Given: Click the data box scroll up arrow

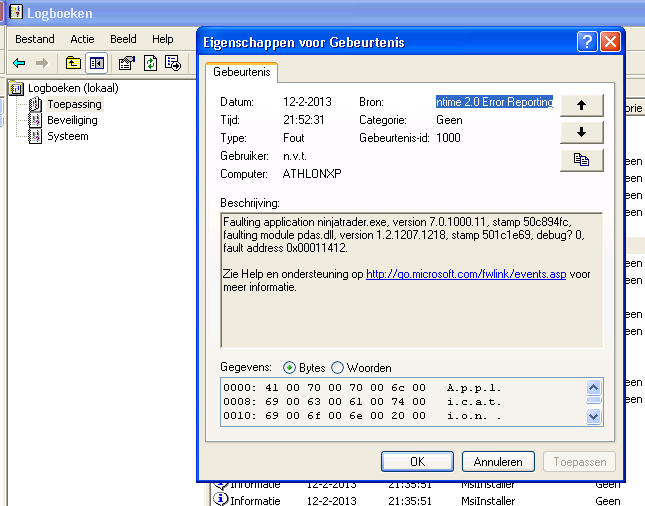Looking at the screenshot, I should 594,387.
